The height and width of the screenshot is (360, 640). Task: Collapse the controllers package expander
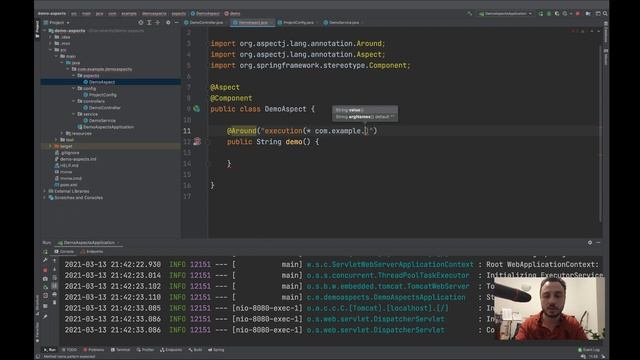[73, 101]
